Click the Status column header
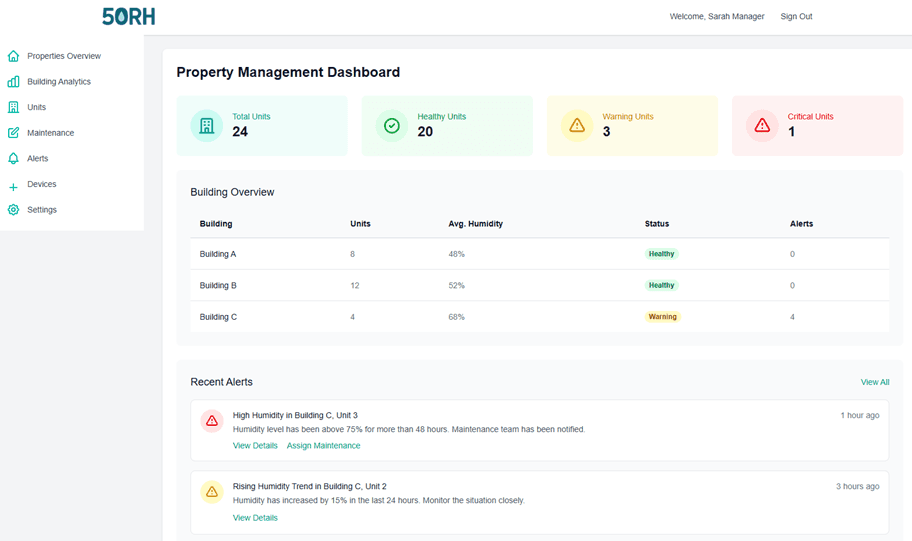The width and height of the screenshot is (912, 541). pos(657,223)
